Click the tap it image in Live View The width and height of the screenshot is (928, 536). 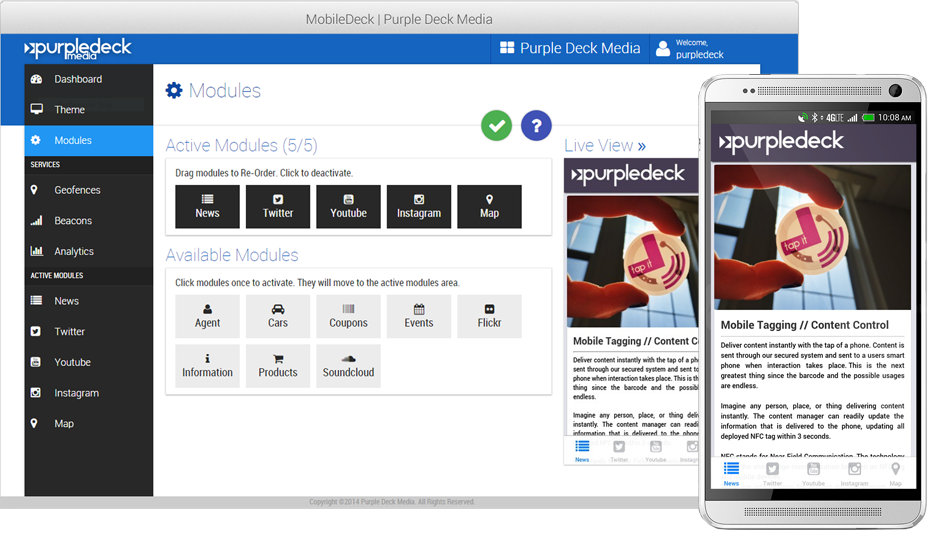pyautogui.click(x=633, y=261)
